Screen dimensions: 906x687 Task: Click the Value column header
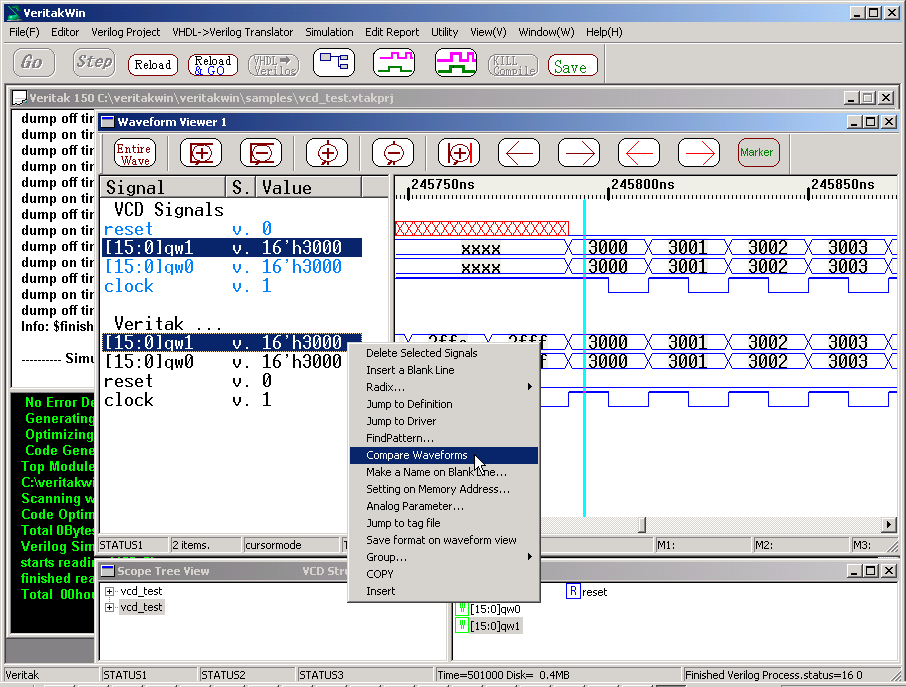309,188
